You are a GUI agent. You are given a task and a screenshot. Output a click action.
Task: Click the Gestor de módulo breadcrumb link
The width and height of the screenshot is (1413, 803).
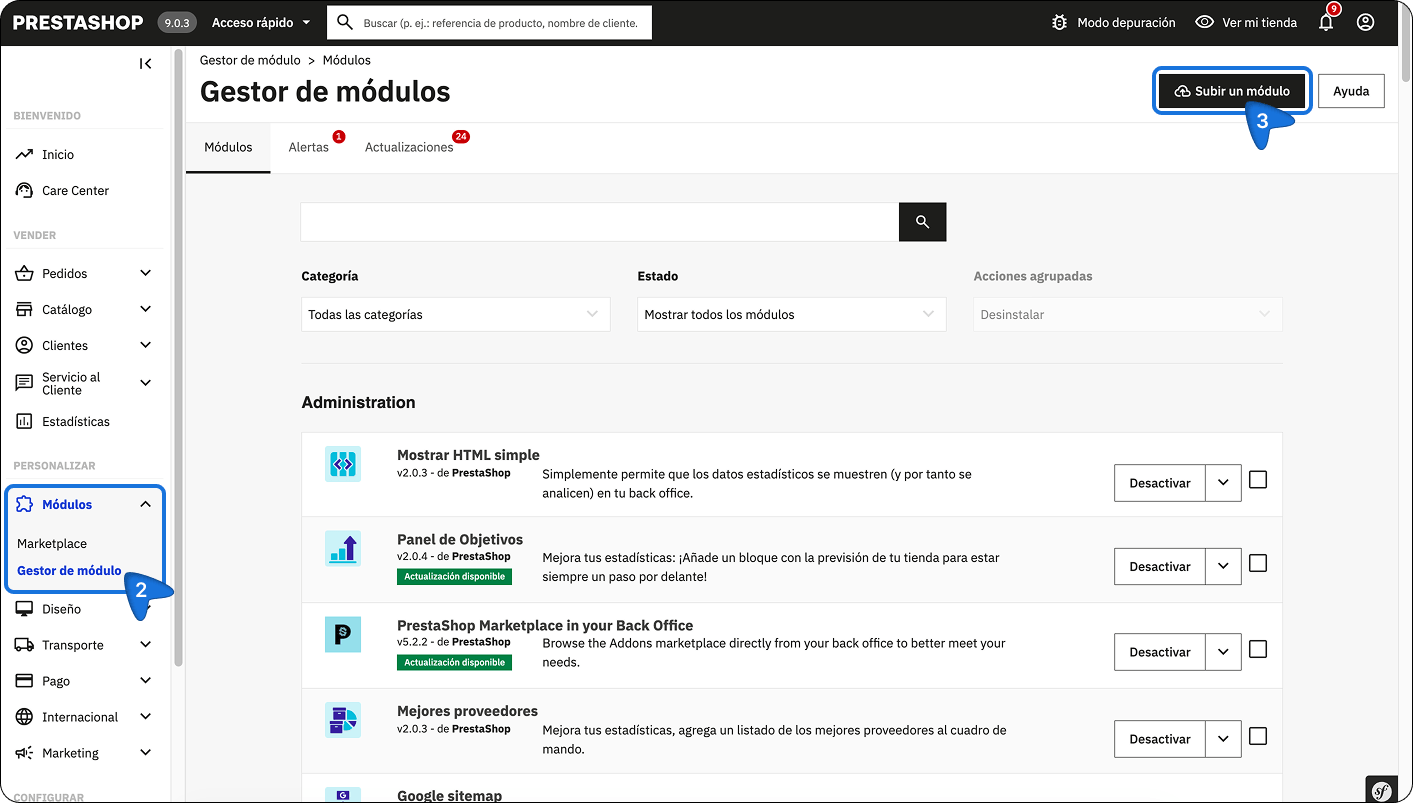250,60
